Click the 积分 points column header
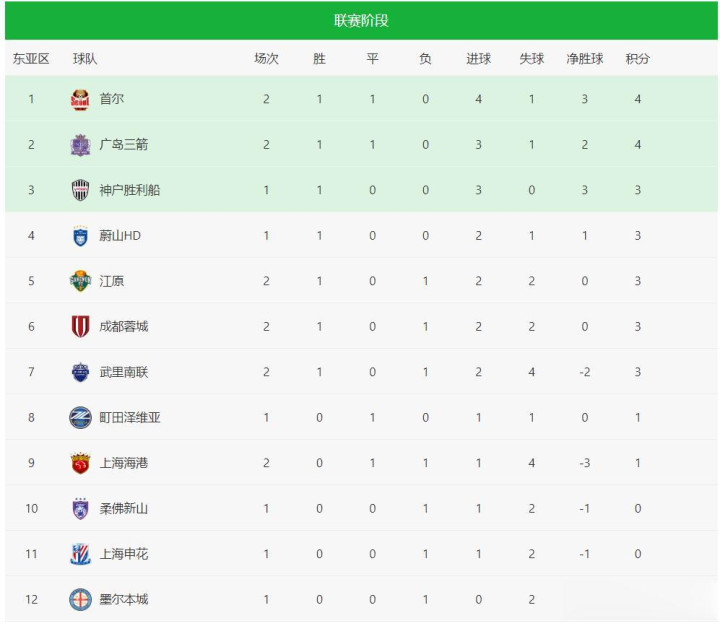 click(637, 59)
